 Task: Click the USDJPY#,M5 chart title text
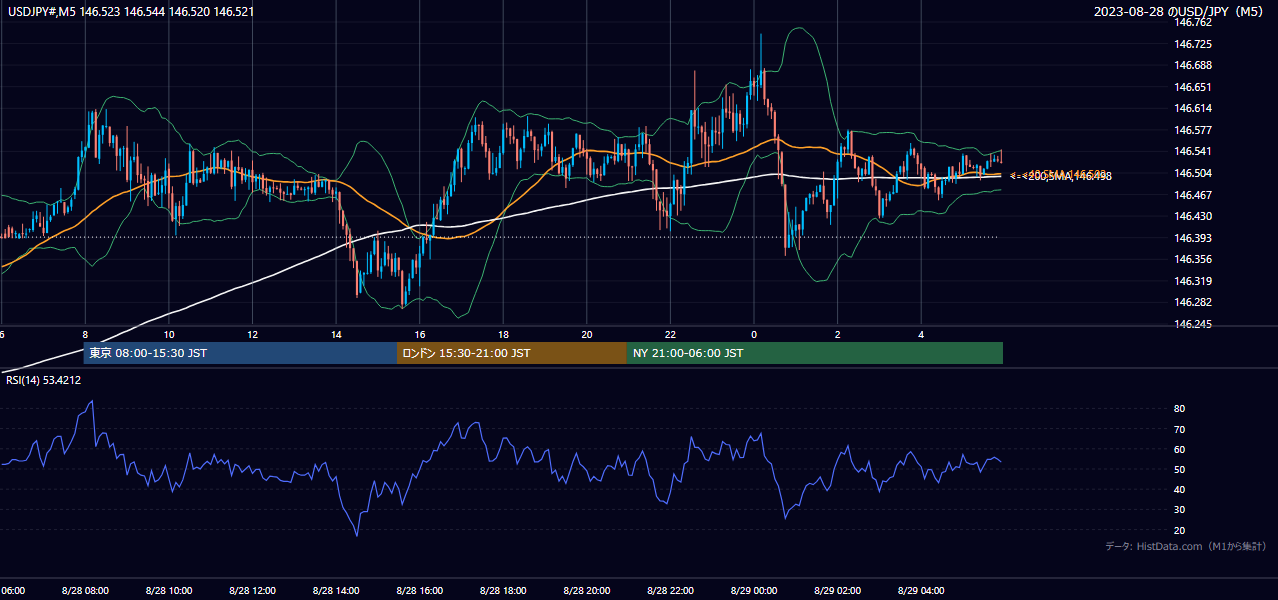(130, 12)
